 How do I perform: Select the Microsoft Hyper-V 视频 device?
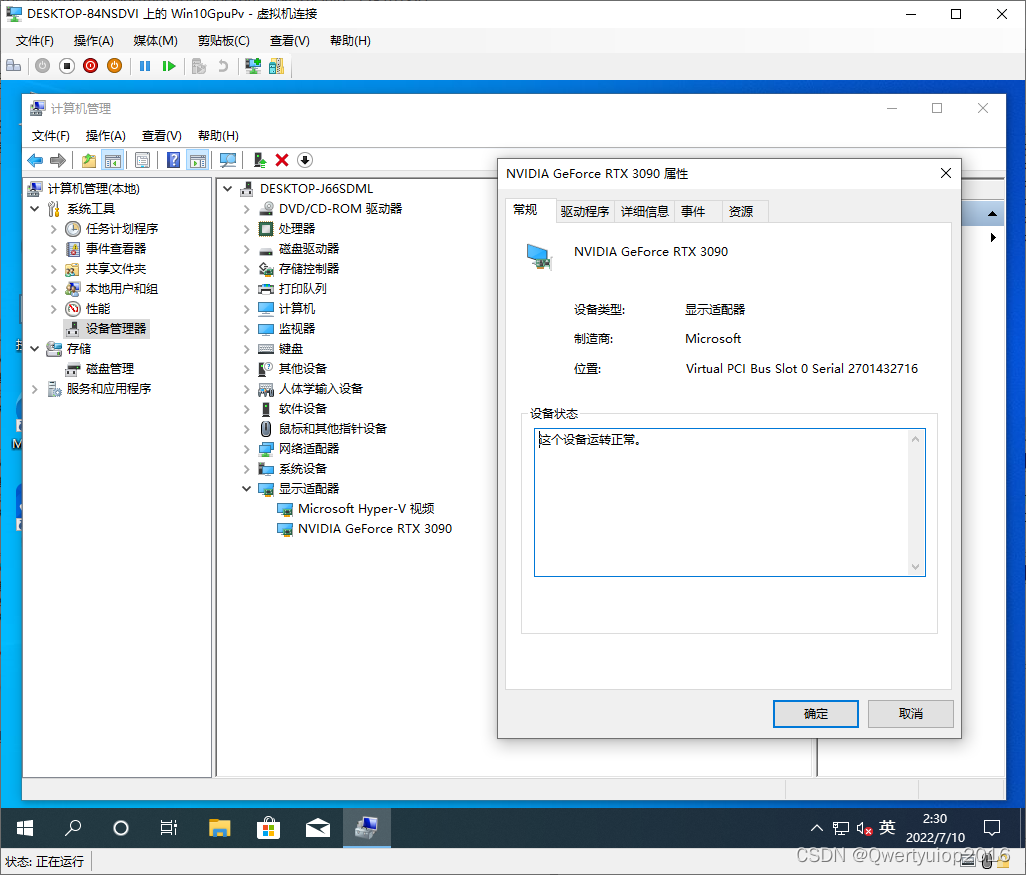357,509
